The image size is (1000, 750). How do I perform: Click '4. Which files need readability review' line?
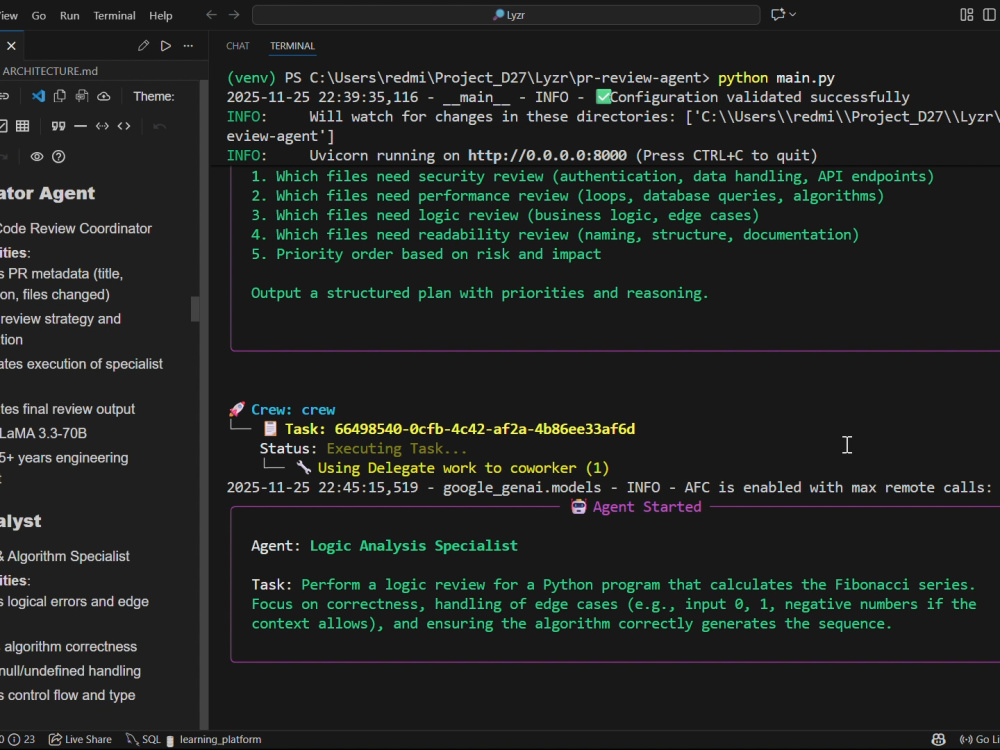click(x=555, y=235)
